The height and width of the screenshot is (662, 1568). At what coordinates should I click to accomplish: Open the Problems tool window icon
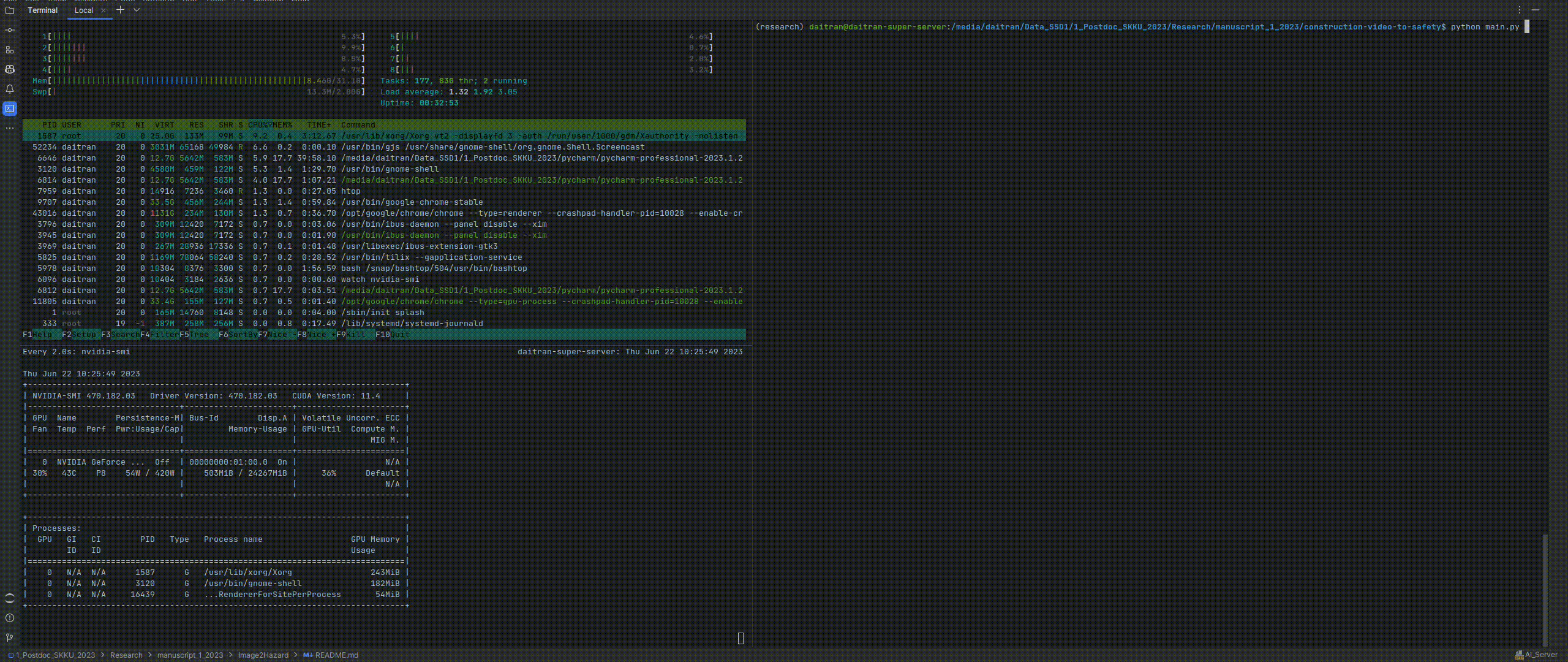[9, 618]
